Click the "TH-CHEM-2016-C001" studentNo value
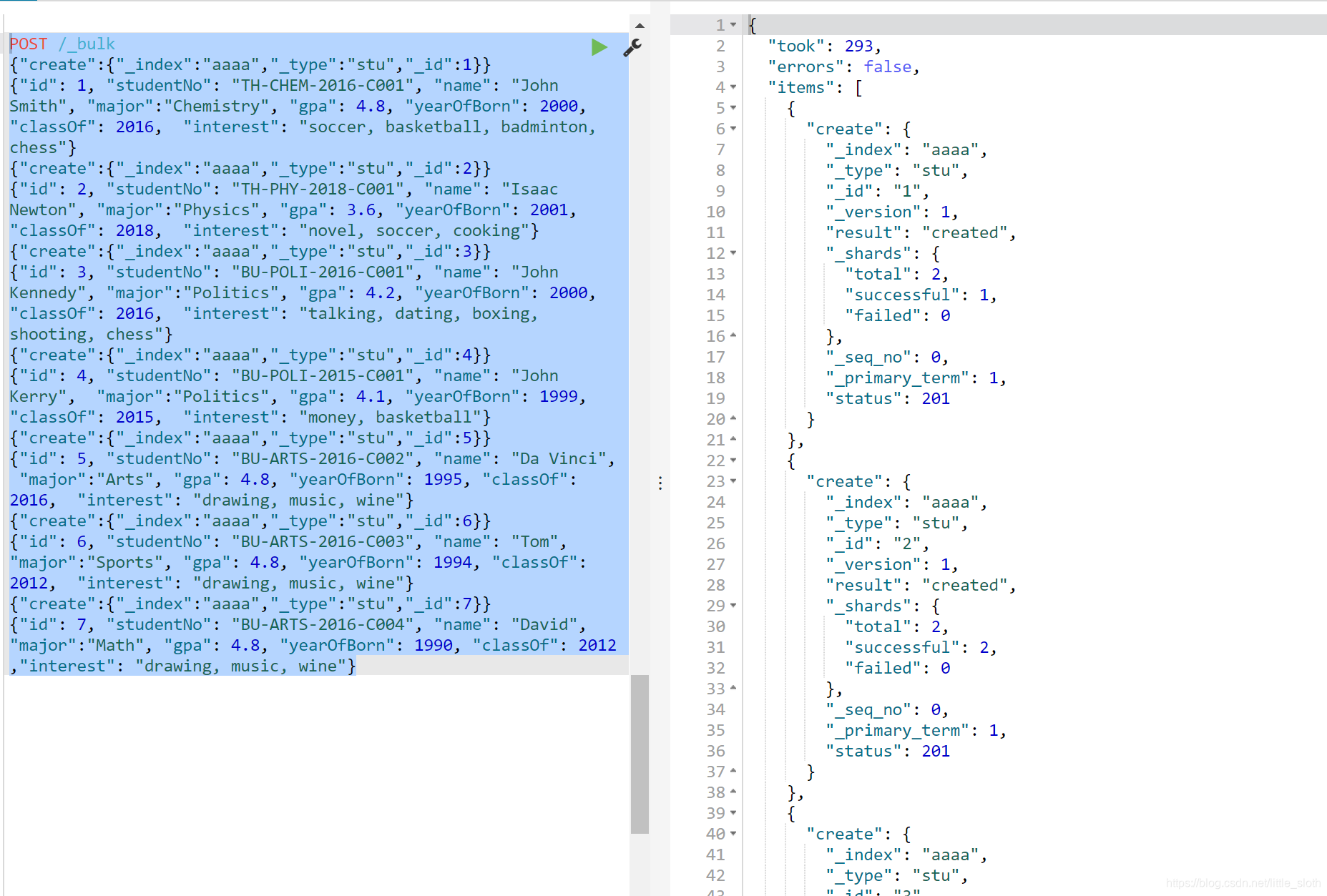Image resolution: width=1327 pixels, height=896 pixels. tap(327, 85)
